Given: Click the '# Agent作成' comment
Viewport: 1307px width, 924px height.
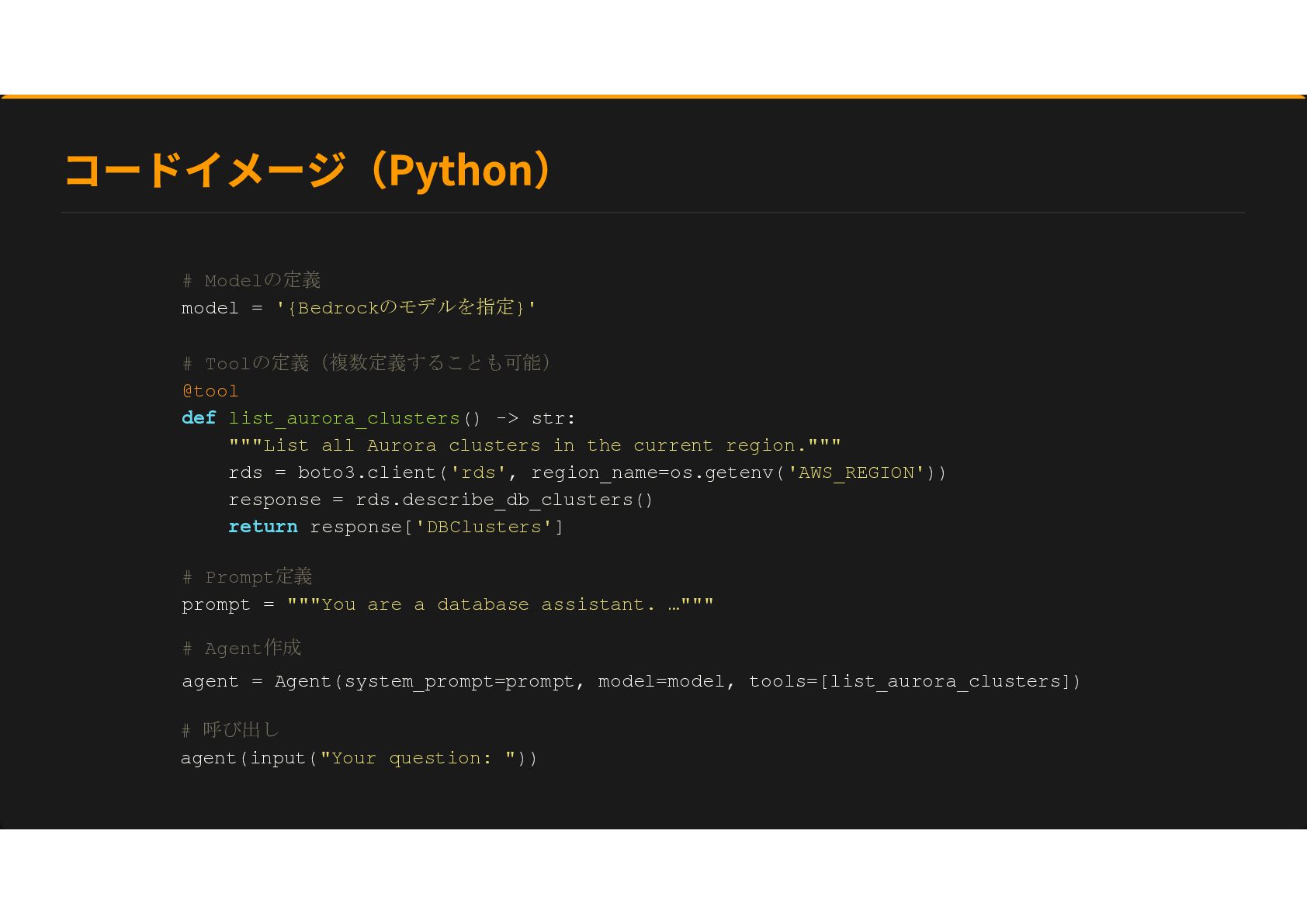Looking at the screenshot, I should (x=241, y=649).
